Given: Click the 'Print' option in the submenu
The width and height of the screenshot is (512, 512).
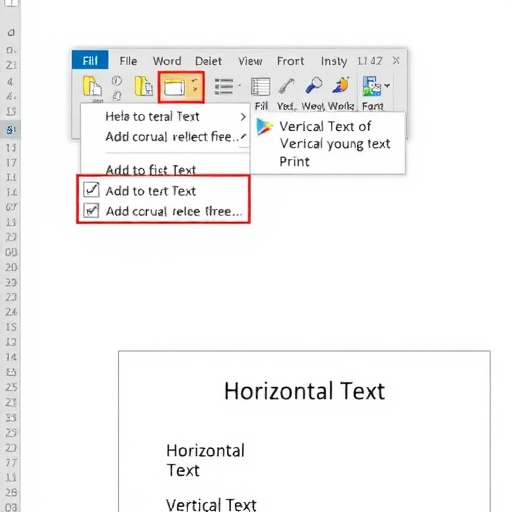Looking at the screenshot, I should coord(294,162).
